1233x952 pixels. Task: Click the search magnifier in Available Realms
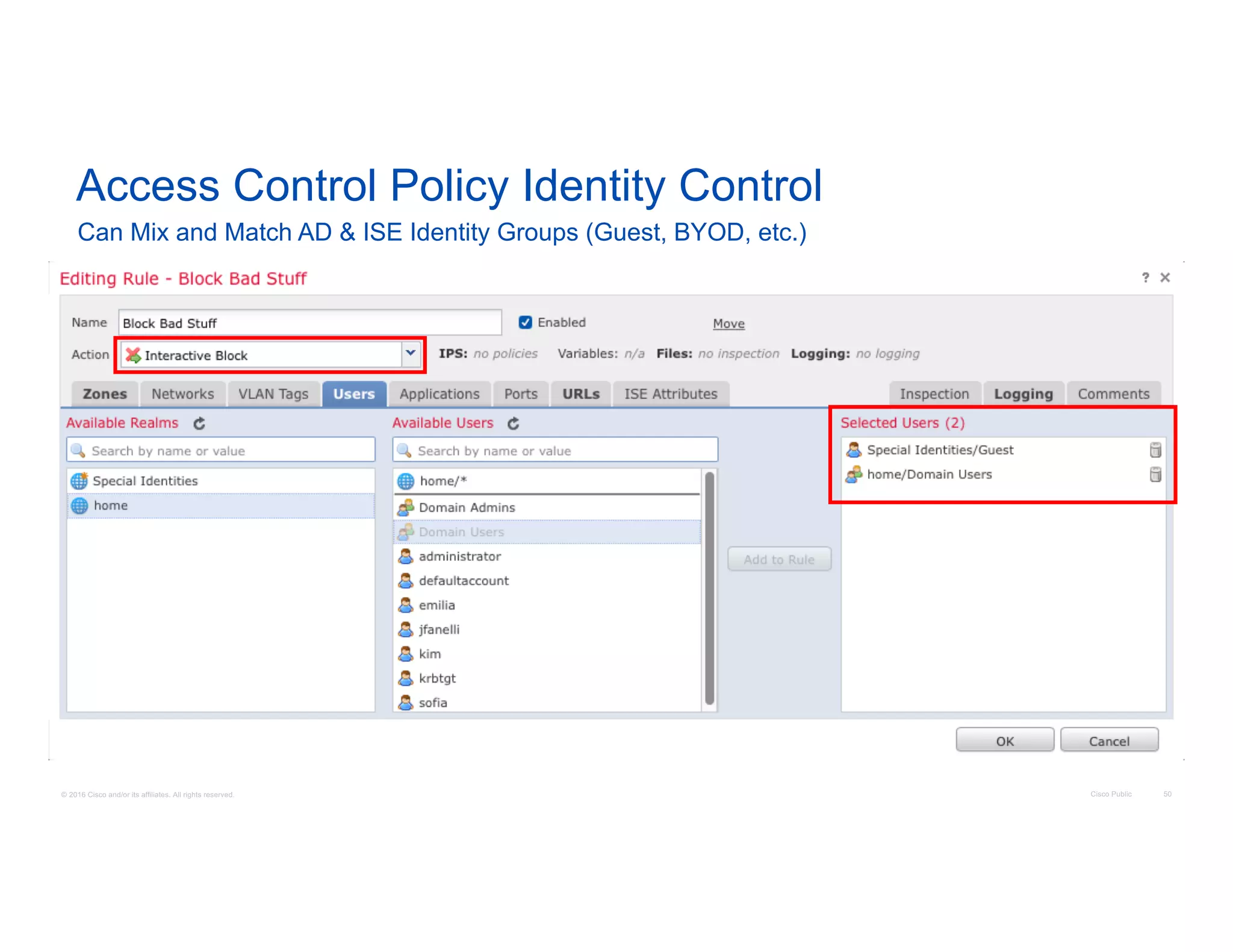pyautogui.click(x=78, y=450)
